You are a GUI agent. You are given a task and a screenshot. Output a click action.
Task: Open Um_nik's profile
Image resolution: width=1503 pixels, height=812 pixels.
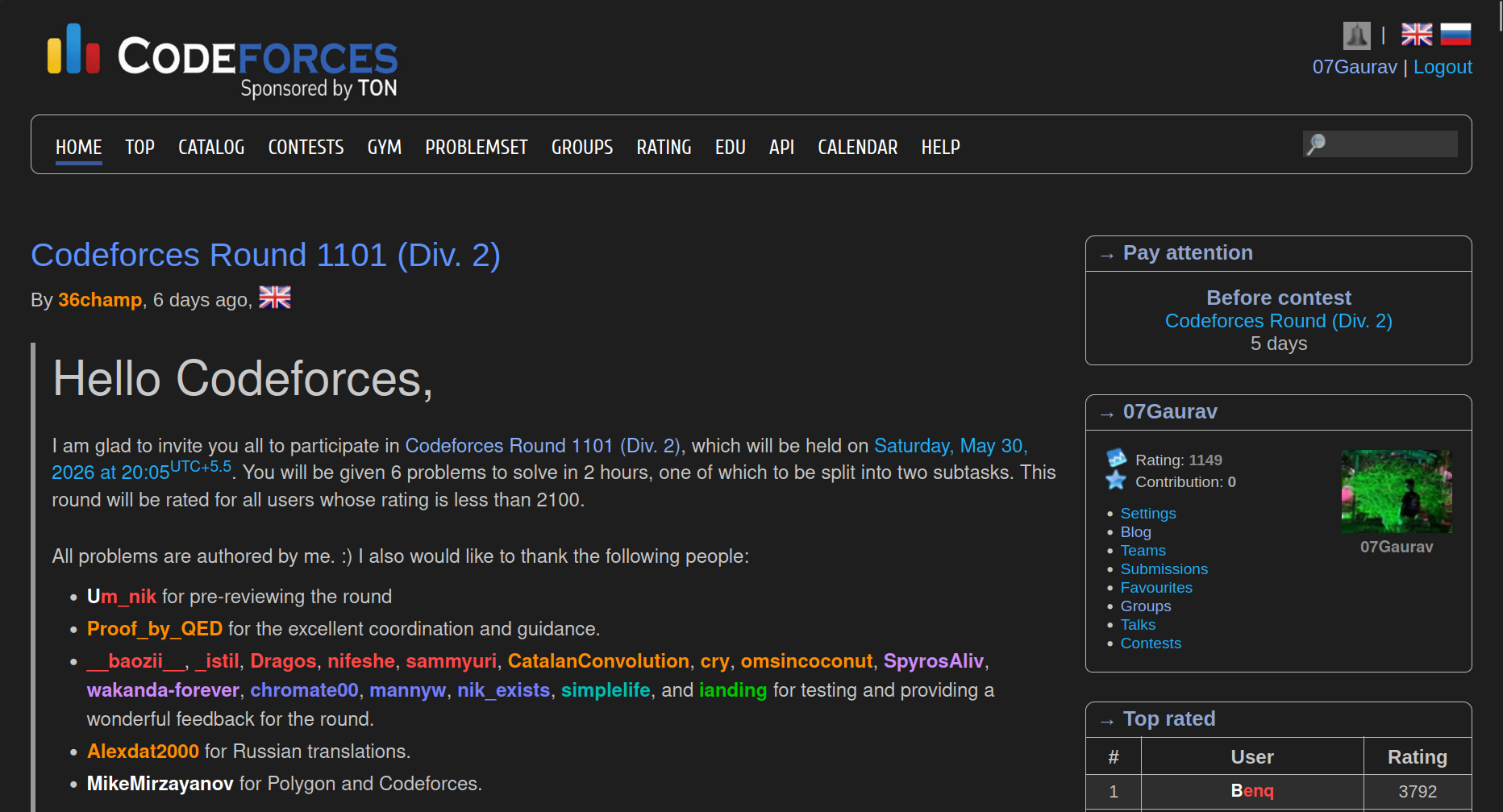(122, 597)
